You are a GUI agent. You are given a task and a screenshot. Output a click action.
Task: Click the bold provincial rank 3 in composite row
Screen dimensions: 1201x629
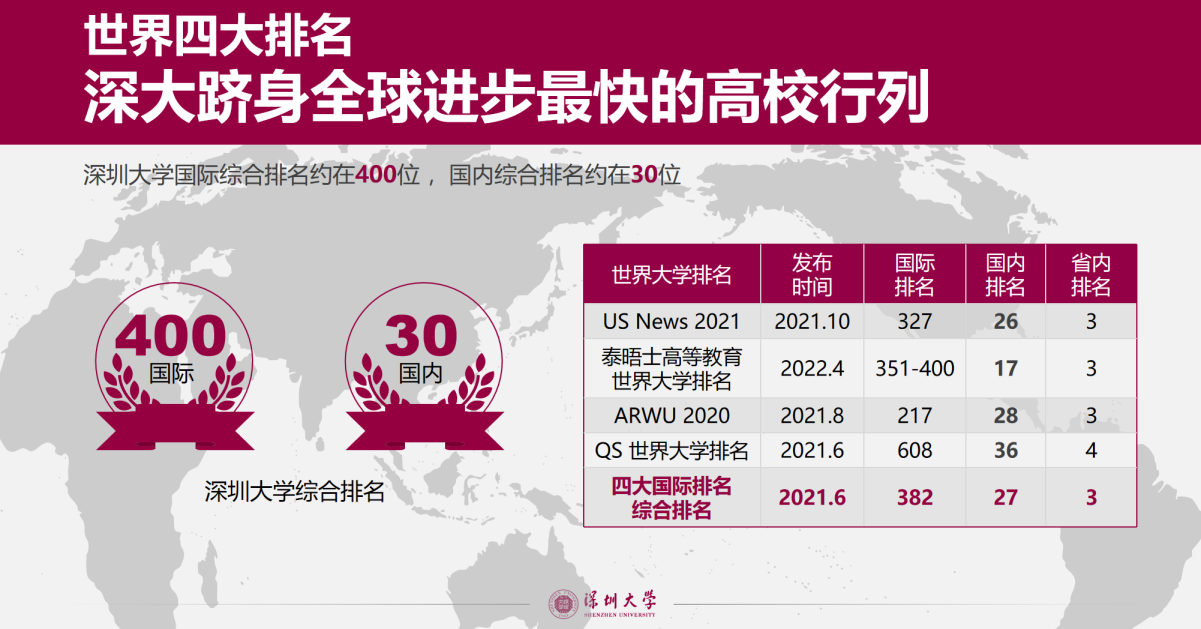1092,497
